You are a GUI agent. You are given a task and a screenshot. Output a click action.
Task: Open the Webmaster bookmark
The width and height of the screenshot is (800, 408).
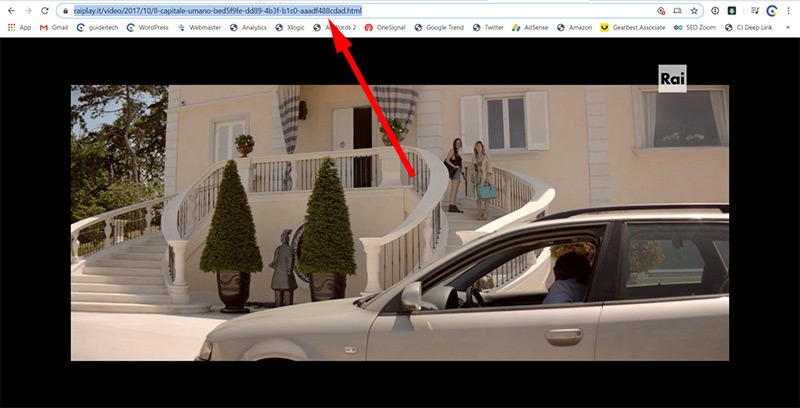199,28
